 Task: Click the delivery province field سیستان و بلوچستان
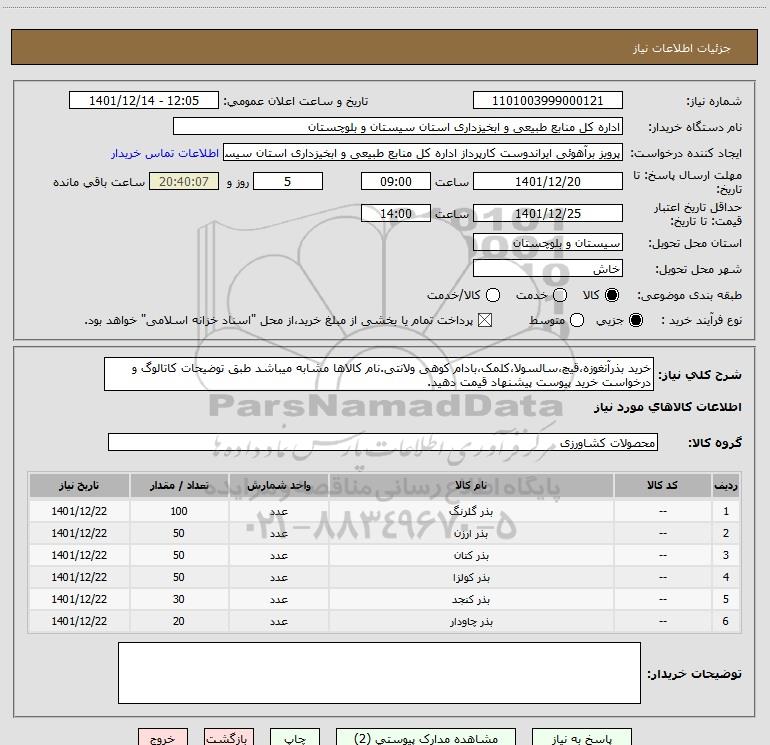click(548, 242)
